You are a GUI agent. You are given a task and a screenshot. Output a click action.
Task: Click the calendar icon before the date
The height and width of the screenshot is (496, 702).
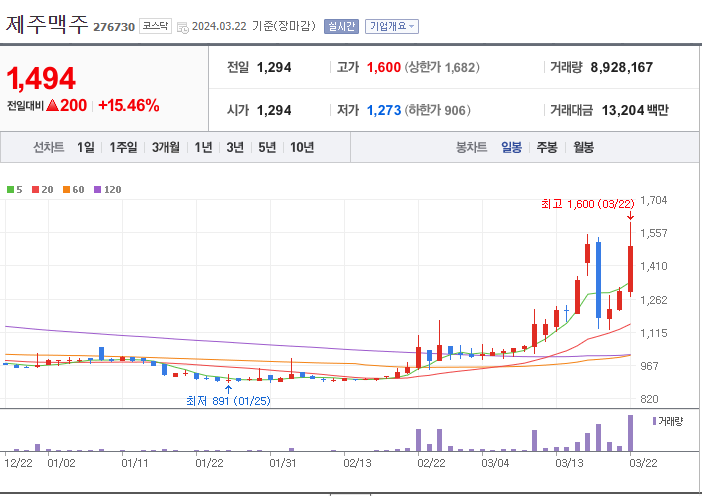[183, 27]
